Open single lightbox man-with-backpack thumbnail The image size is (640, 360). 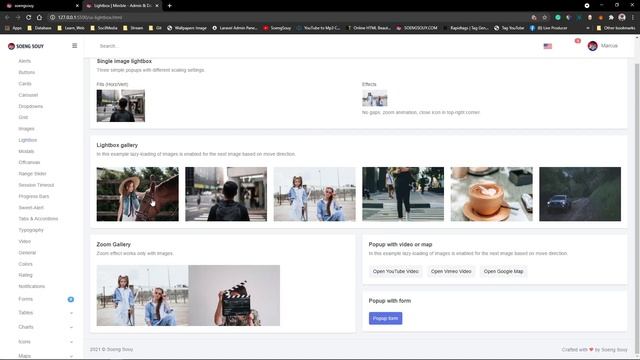pyautogui.click(x=121, y=106)
